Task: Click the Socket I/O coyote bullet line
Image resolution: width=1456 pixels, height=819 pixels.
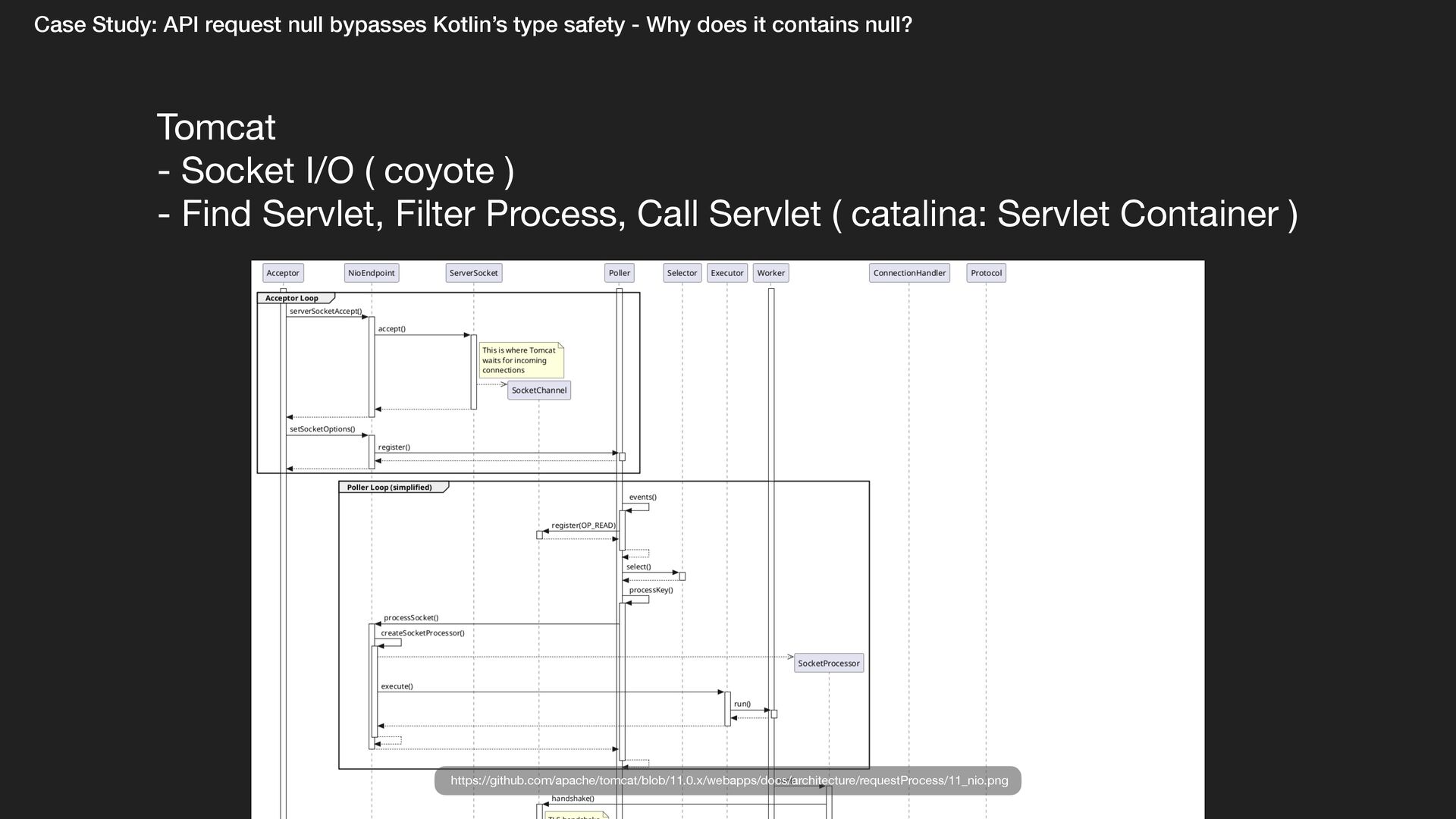Action: (336, 171)
